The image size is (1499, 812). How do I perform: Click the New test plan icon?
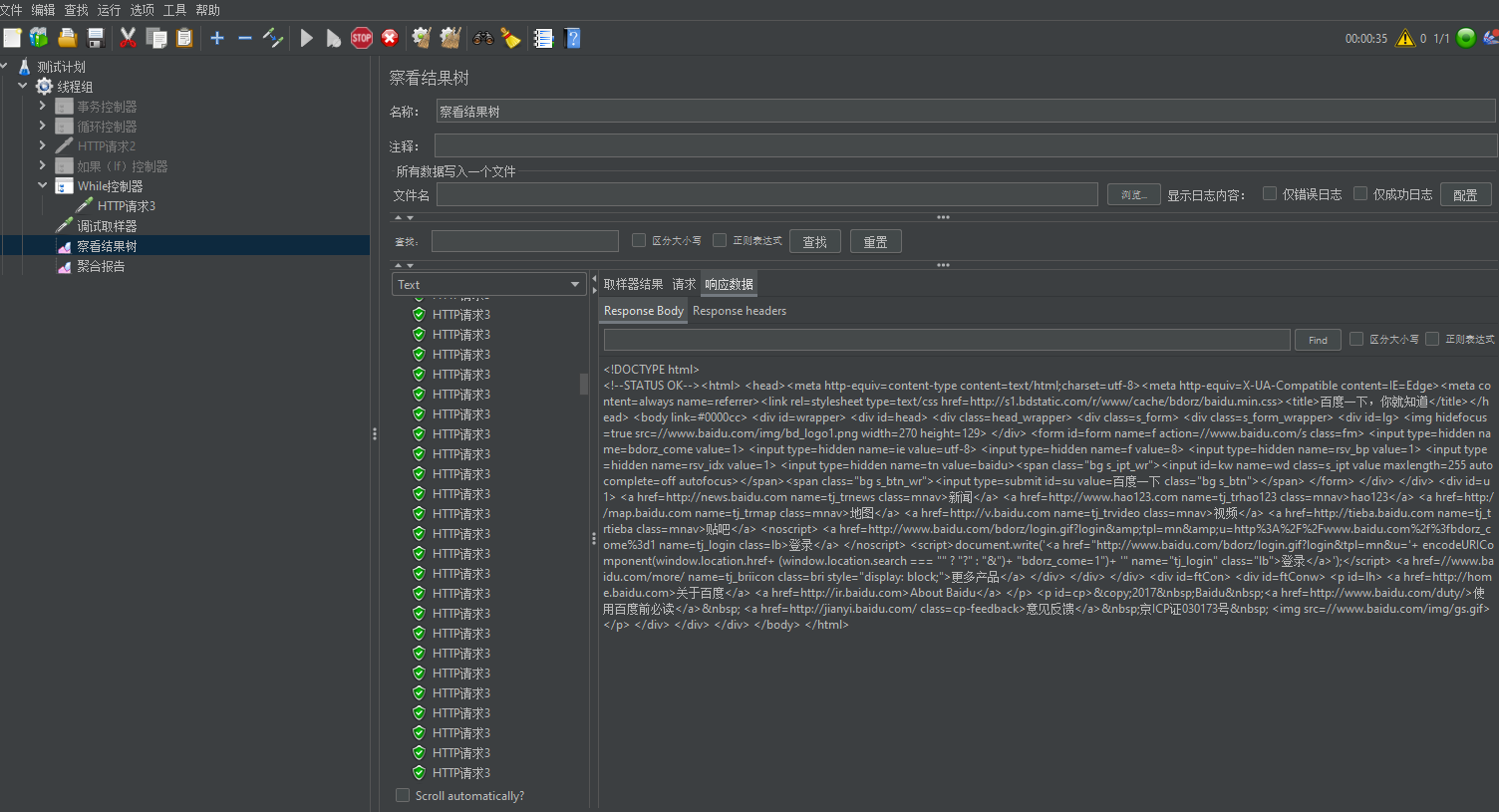coord(12,38)
